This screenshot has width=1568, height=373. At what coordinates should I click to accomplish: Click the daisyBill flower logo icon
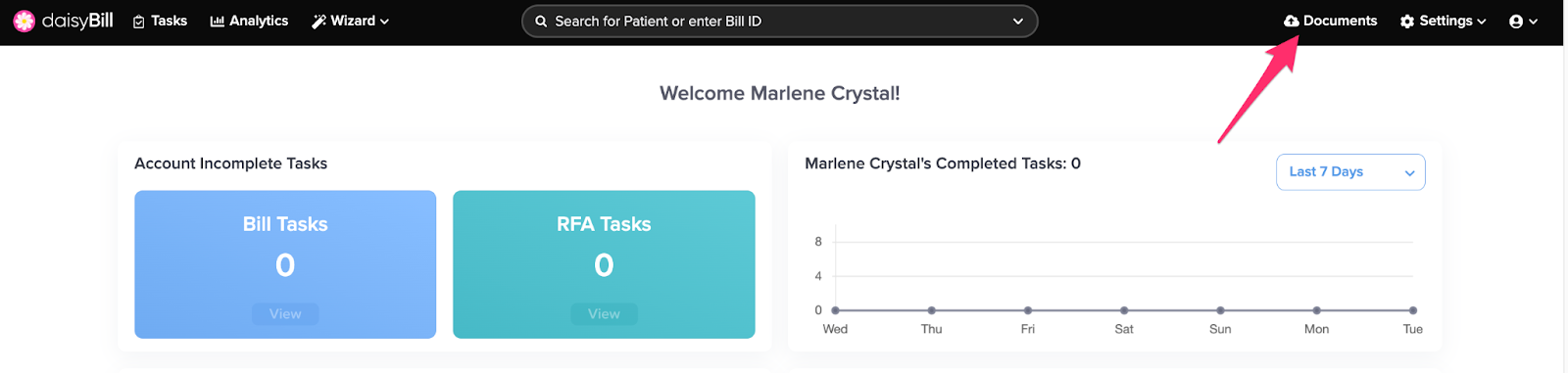point(24,21)
